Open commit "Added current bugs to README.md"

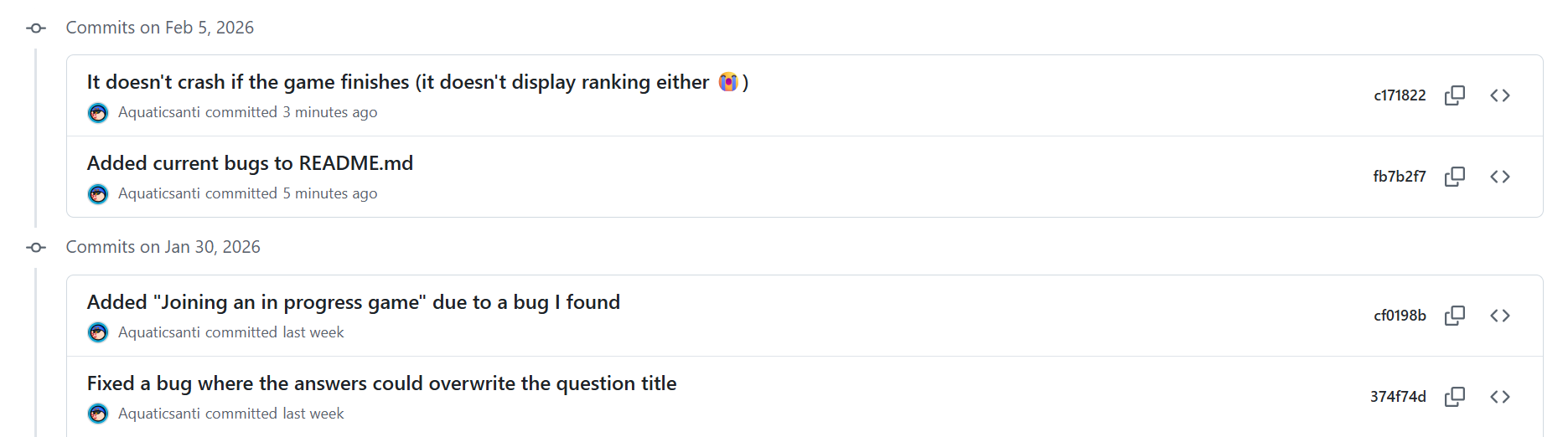250,163
